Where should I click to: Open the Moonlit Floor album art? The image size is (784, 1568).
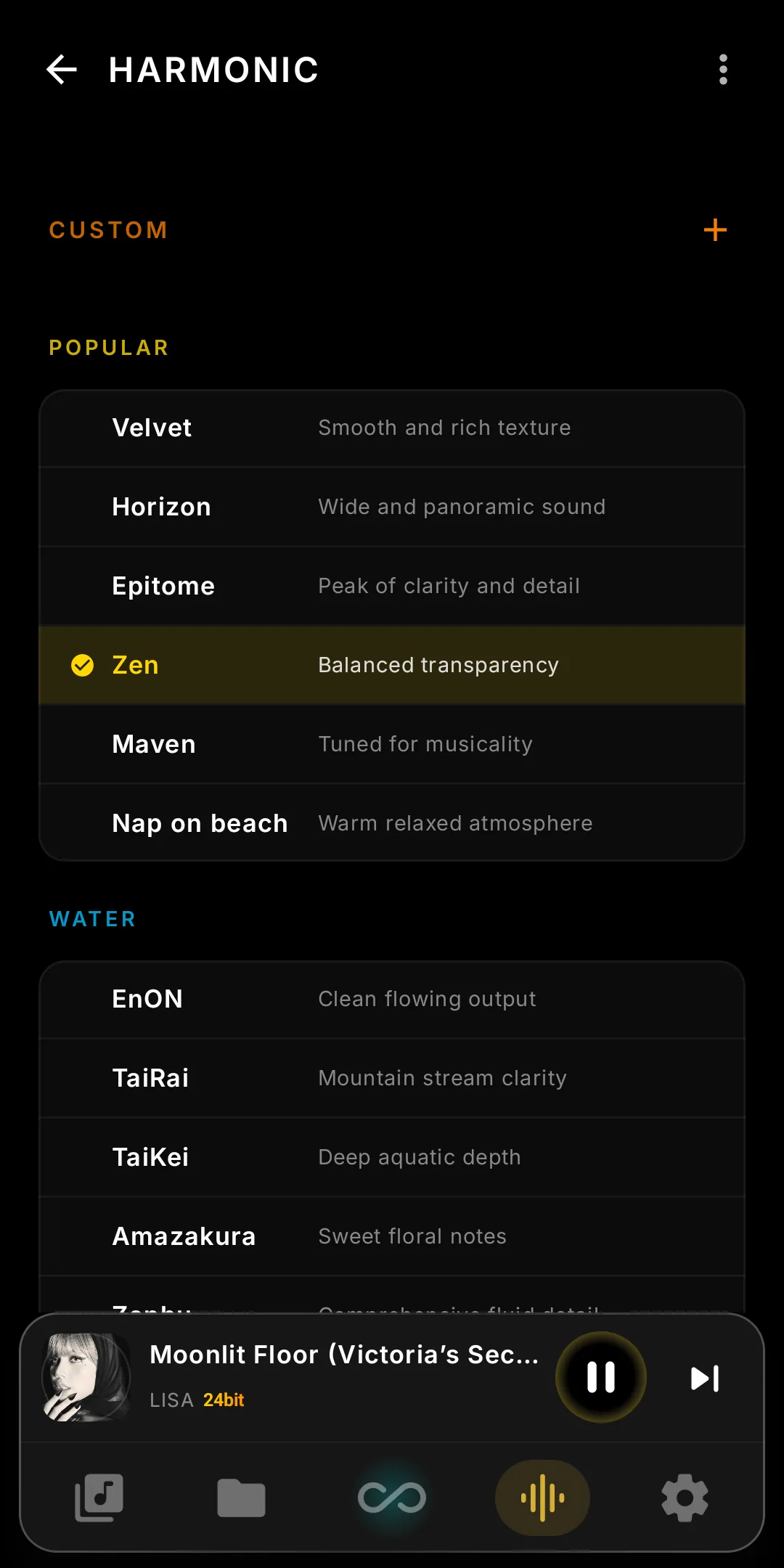[86, 1377]
